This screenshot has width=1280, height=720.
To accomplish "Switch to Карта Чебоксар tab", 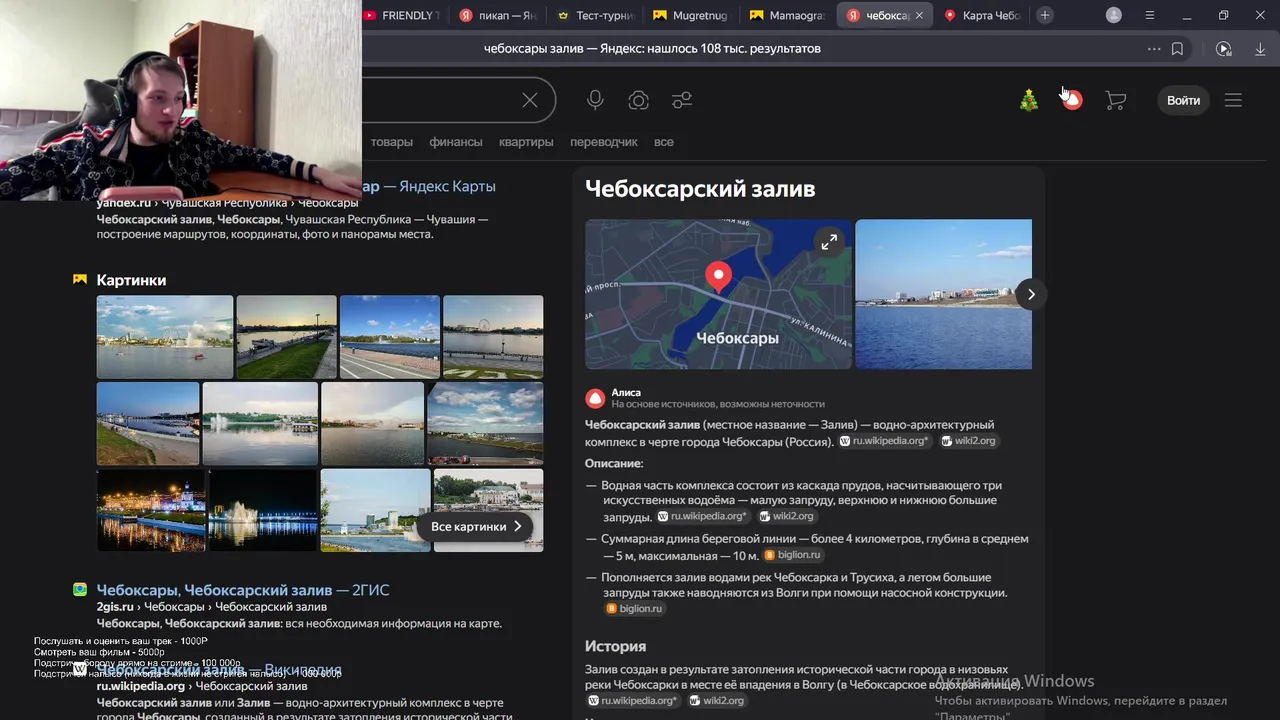I will 983,15.
